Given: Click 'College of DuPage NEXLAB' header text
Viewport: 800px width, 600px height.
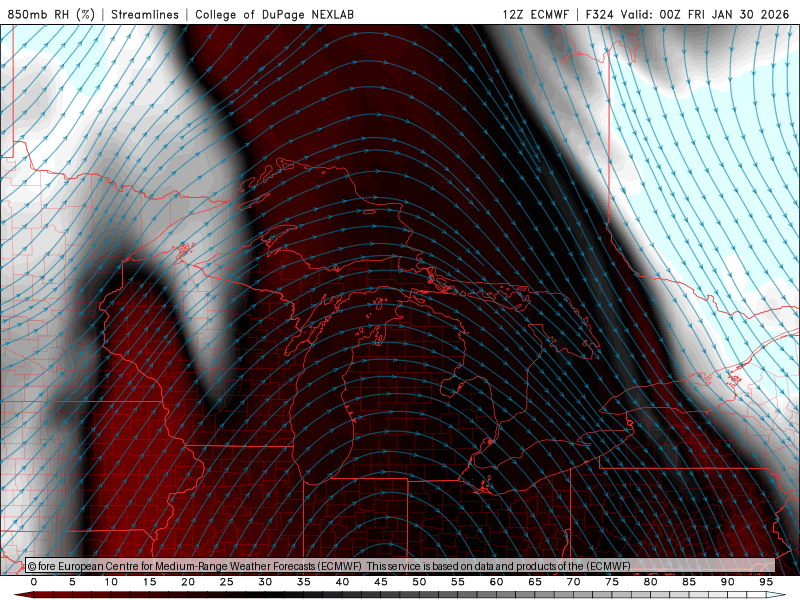Looking at the screenshot, I should tap(274, 14).
